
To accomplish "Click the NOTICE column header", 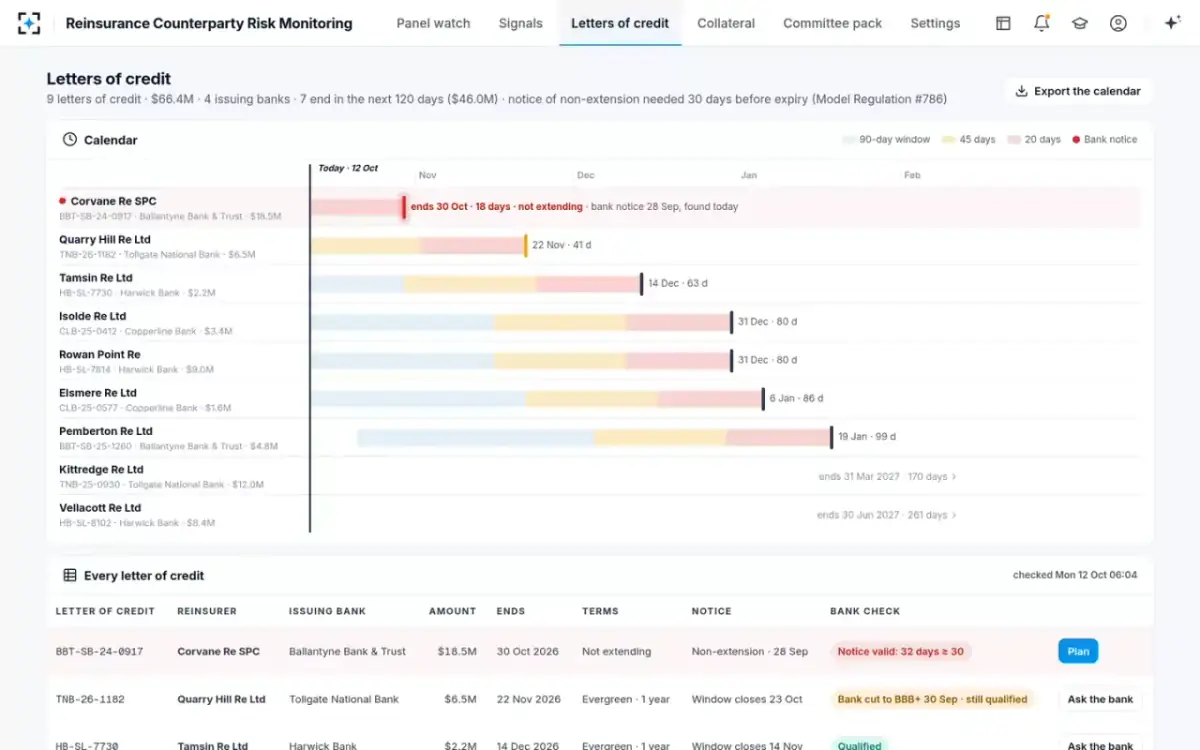I will 712,611.
